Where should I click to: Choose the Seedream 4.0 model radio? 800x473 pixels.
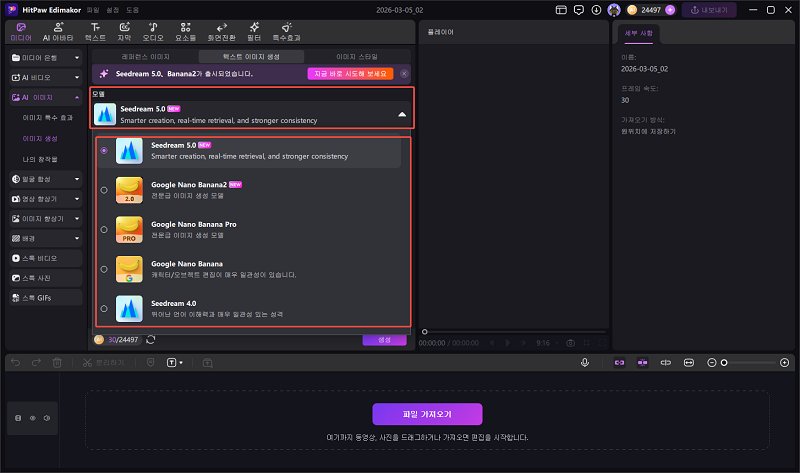(x=104, y=309)
